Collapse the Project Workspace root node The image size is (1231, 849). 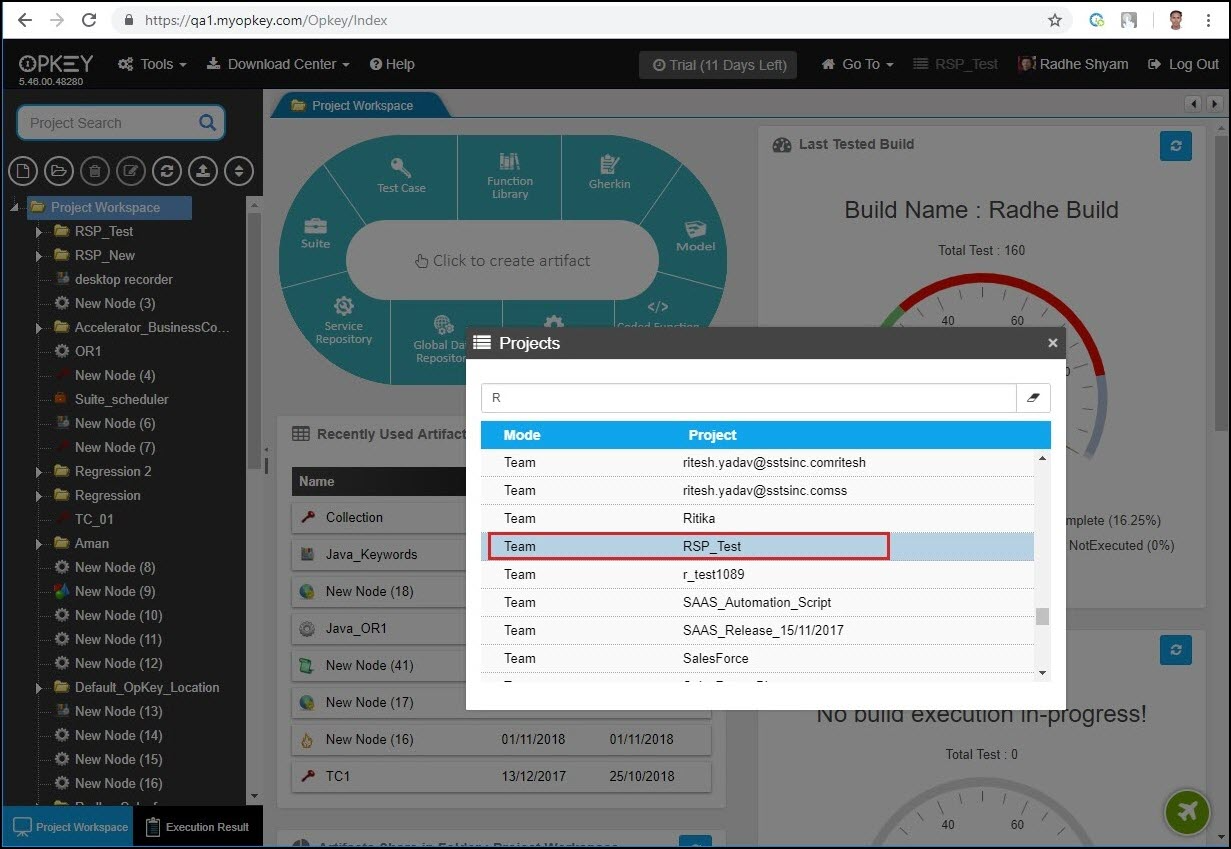pyautogui.click(x=15, y=208)
